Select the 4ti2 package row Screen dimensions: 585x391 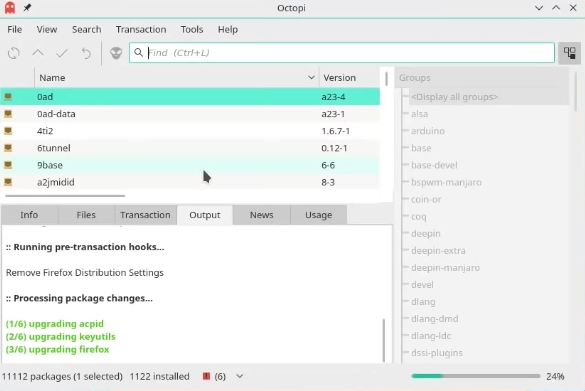190,131
